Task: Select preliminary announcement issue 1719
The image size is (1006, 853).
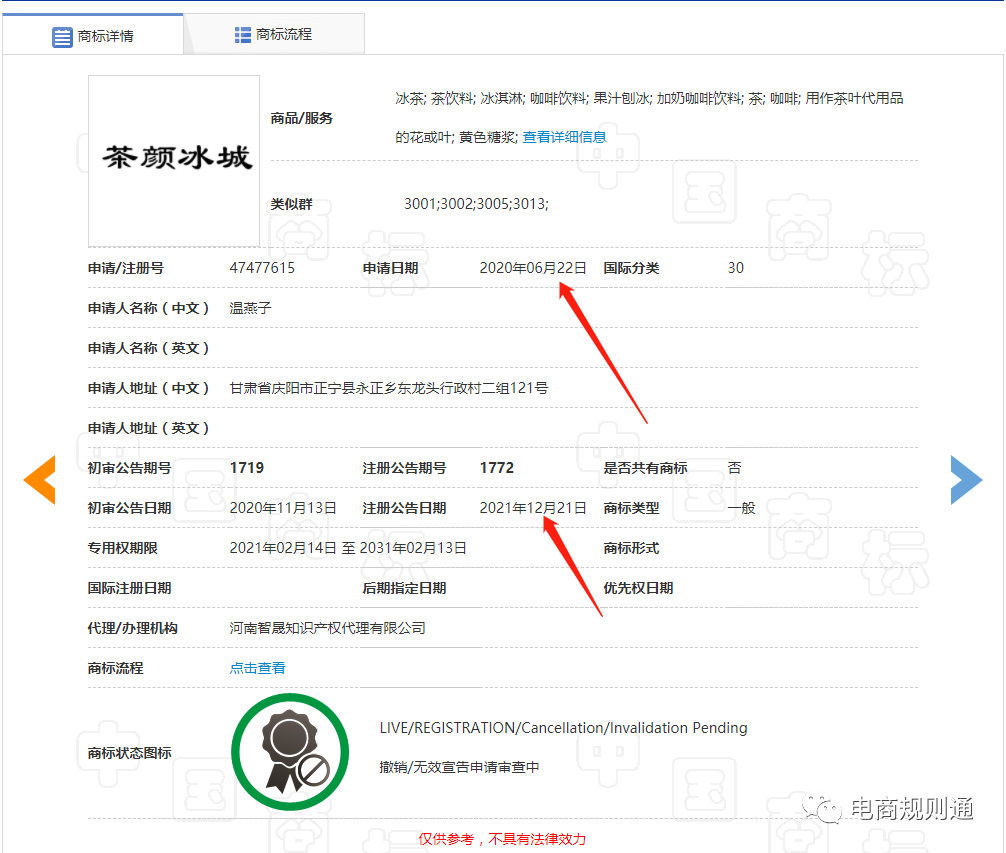Action: click(x=246, y=468)
